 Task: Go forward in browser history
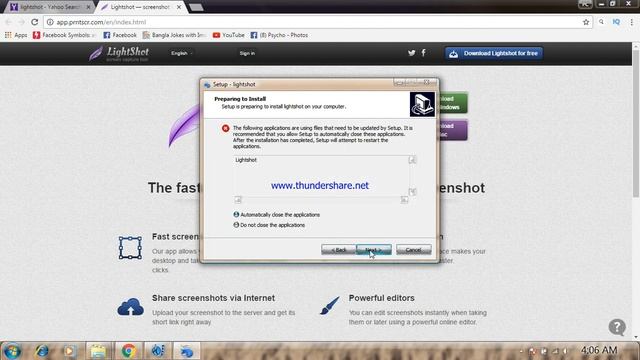point(21,22)
